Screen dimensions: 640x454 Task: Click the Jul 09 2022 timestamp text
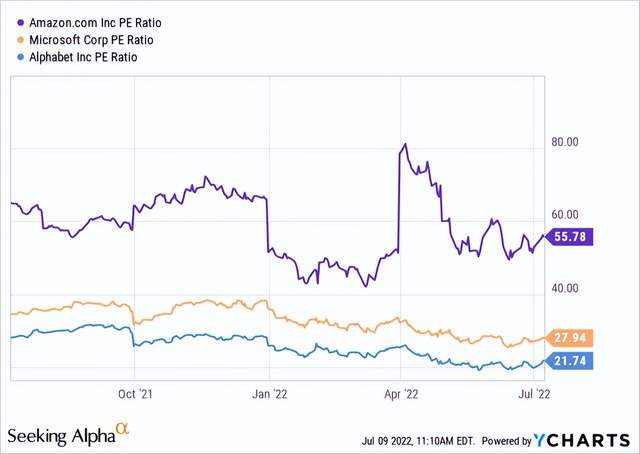point(418,441)
